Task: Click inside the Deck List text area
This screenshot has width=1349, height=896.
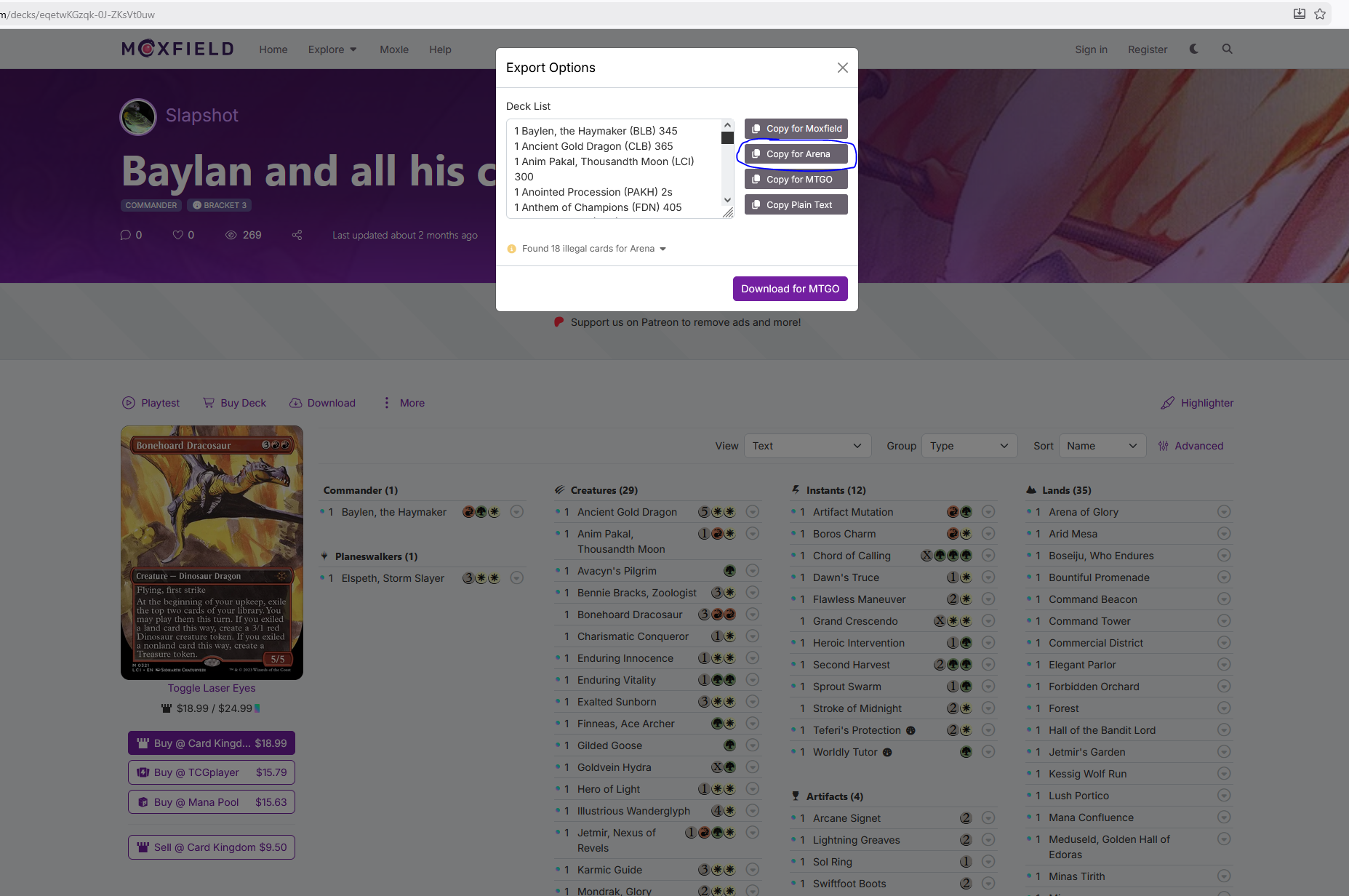Action: (615, 169)
